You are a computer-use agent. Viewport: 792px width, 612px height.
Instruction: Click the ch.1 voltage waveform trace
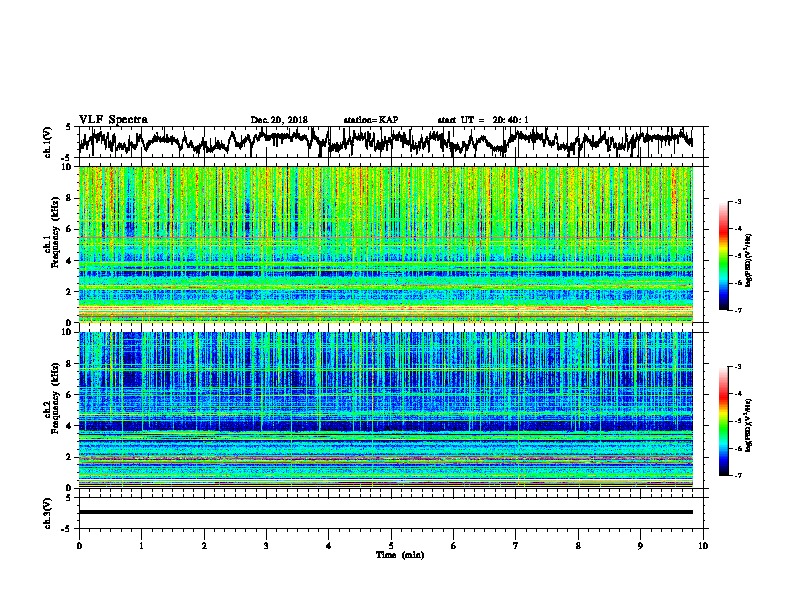[385, 140]
